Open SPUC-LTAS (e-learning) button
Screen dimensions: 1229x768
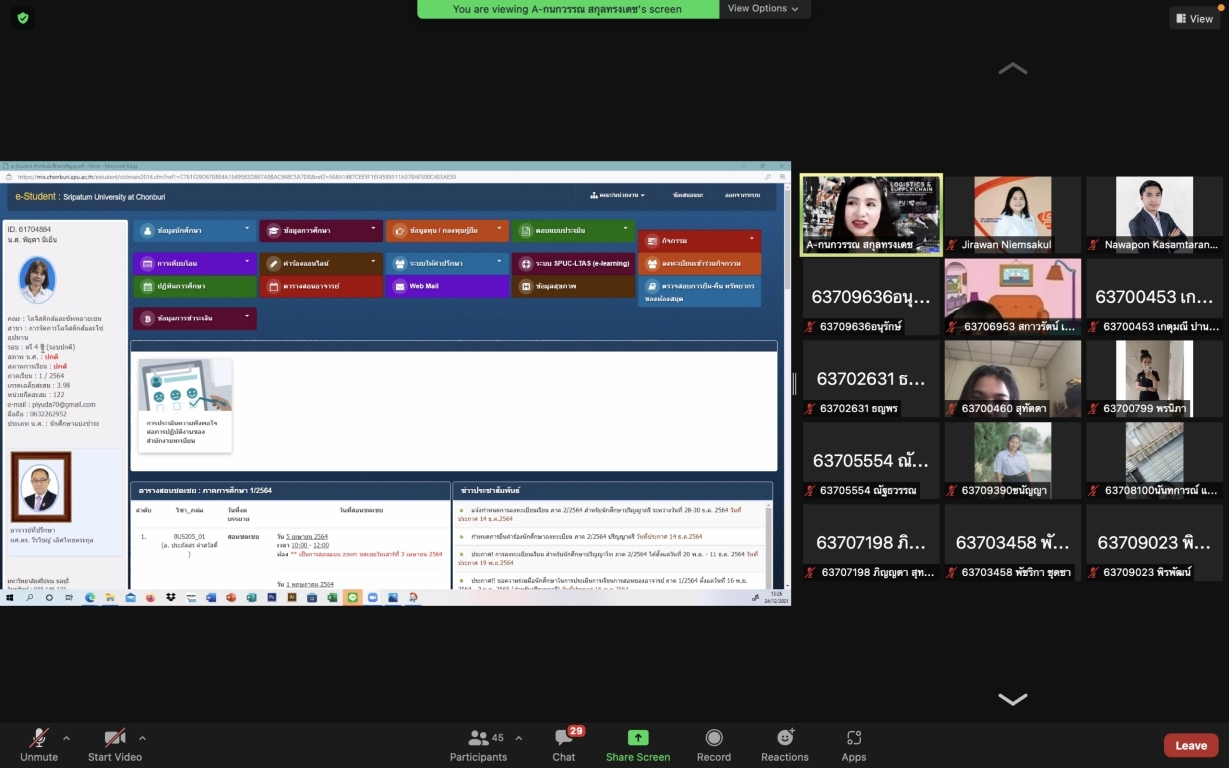point(574,263)
